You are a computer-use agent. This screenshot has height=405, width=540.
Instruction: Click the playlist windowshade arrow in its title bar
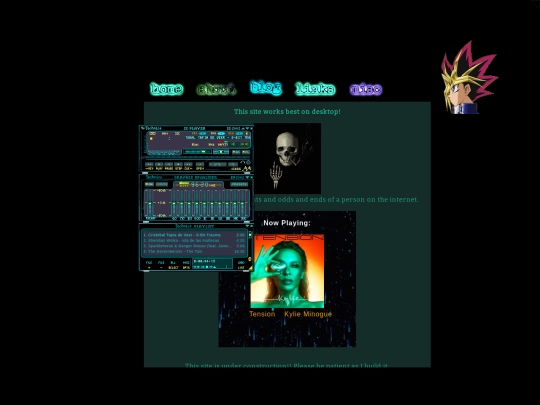pyautogui.click(x=247, y=226)
